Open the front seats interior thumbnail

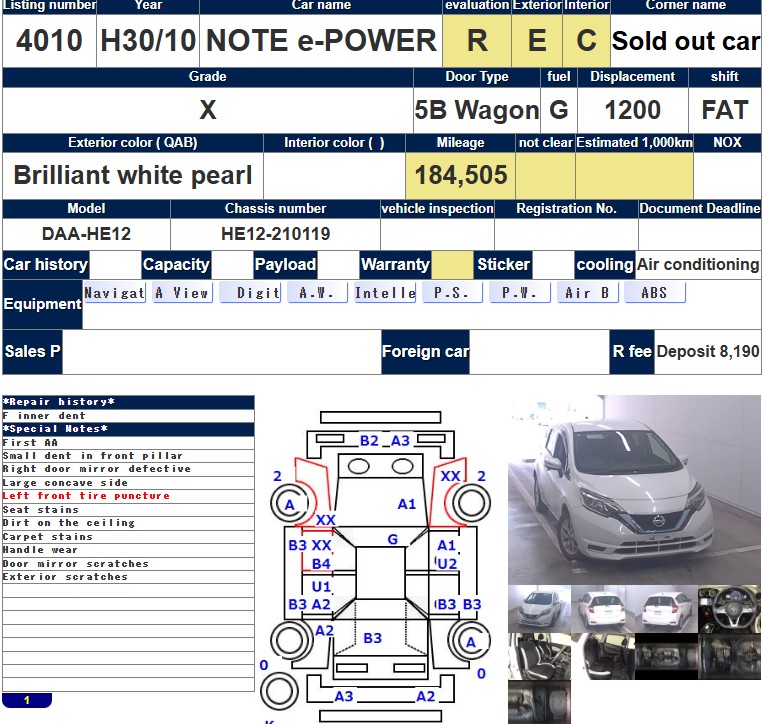(x=539, y=656)
